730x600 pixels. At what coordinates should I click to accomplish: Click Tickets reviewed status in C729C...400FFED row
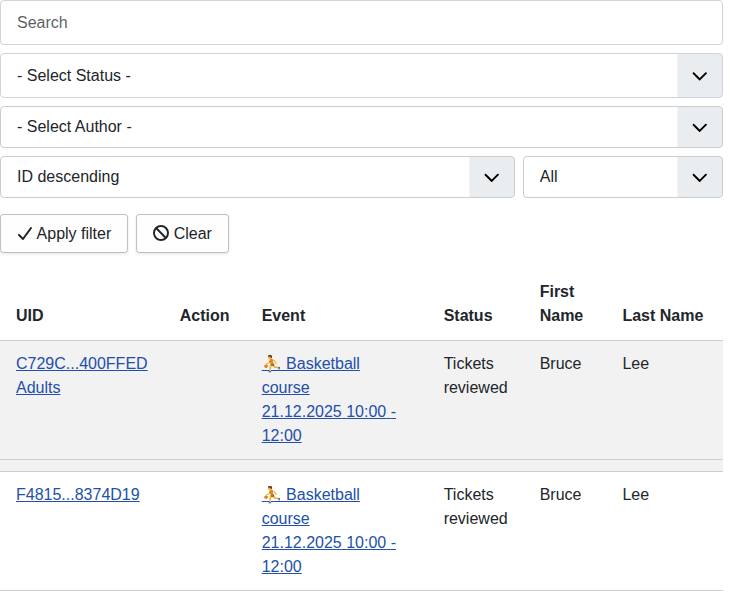coord(475,375)
